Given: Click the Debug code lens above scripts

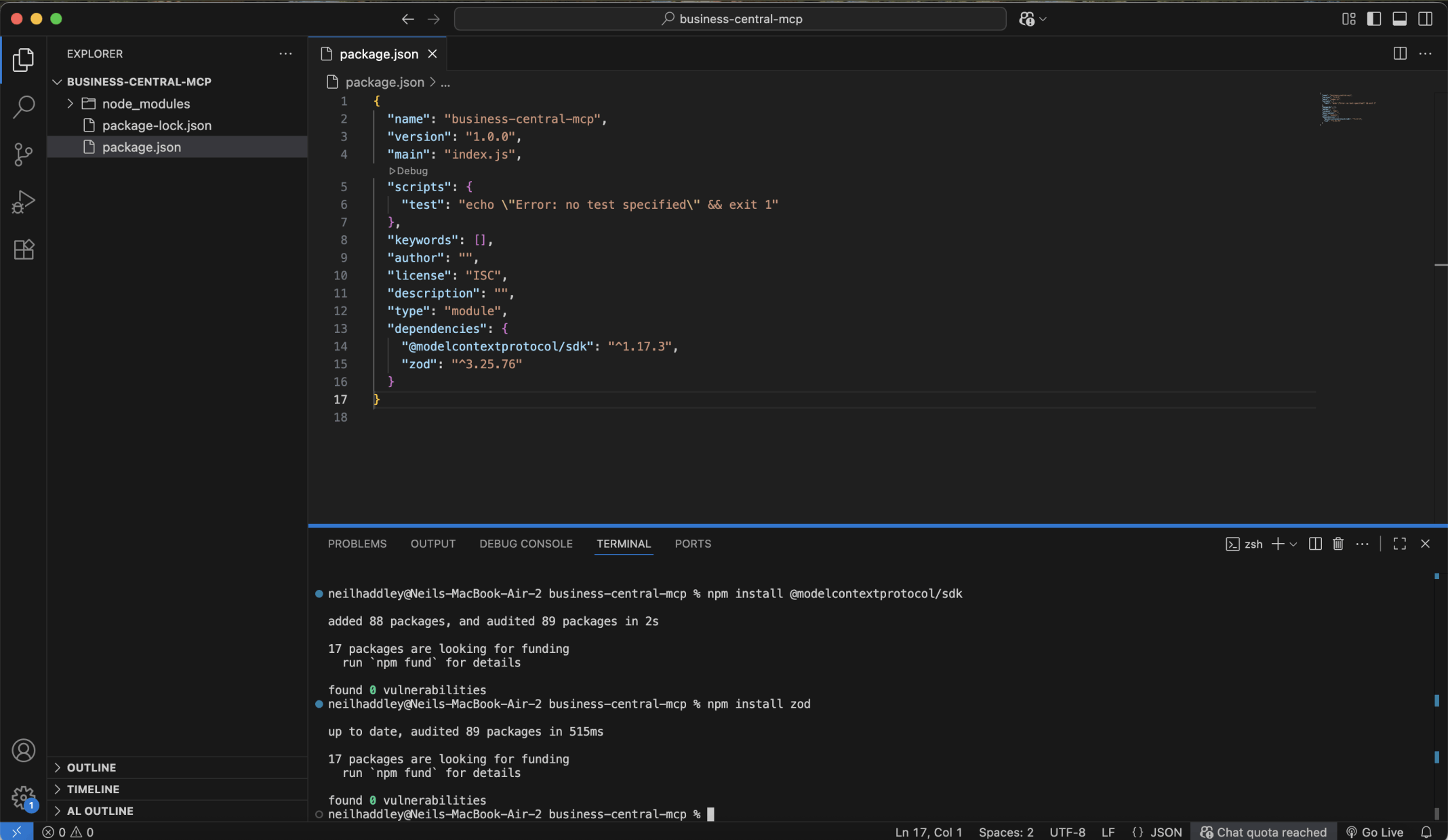Looking at the screenshot, I should click(x=407, y=171).
